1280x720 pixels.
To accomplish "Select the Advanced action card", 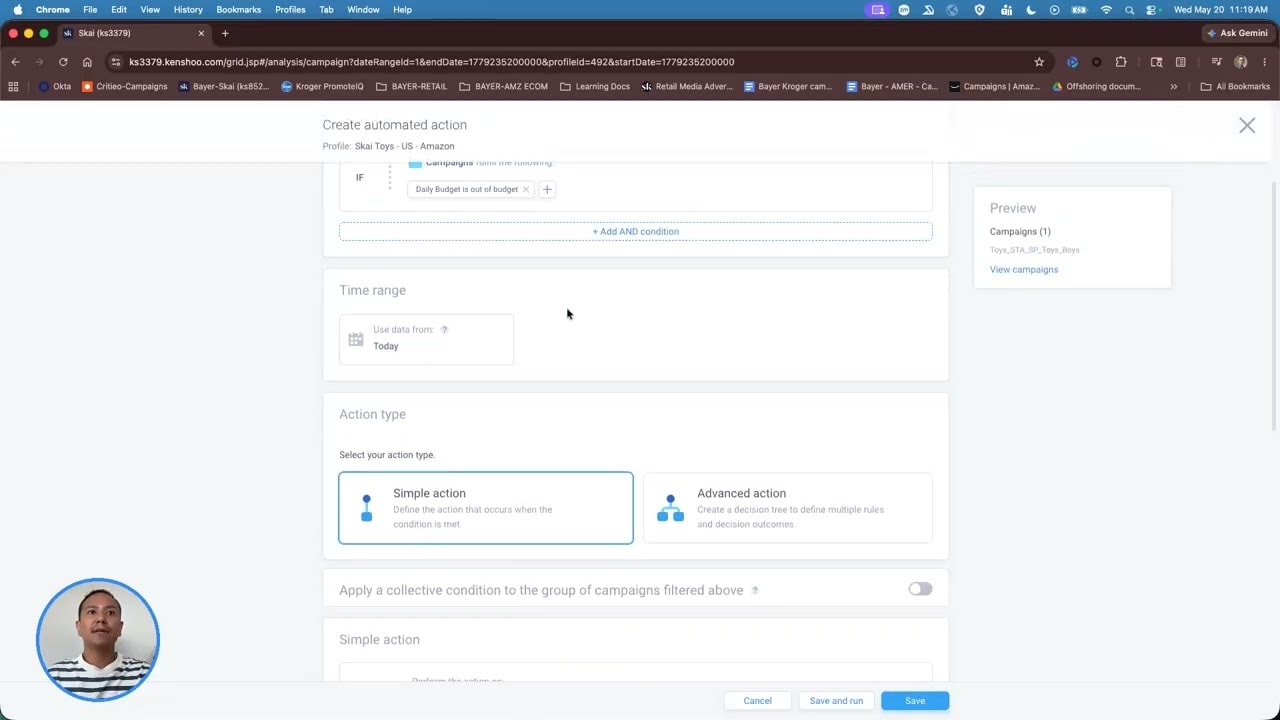I will pos(788,508).
